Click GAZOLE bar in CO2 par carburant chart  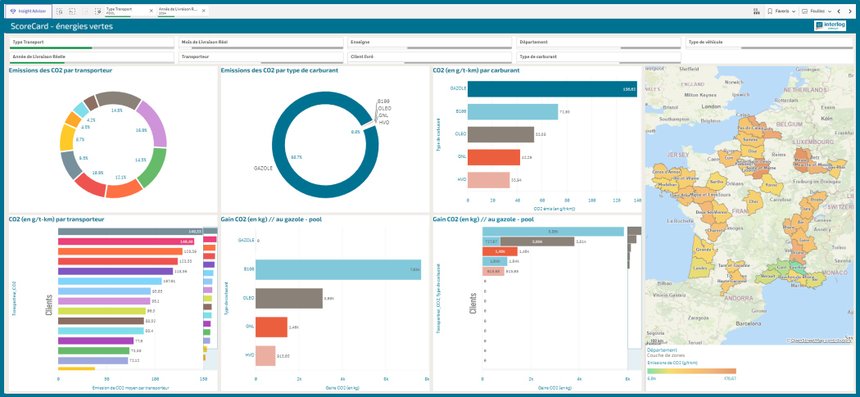click(x=552, y=89)
